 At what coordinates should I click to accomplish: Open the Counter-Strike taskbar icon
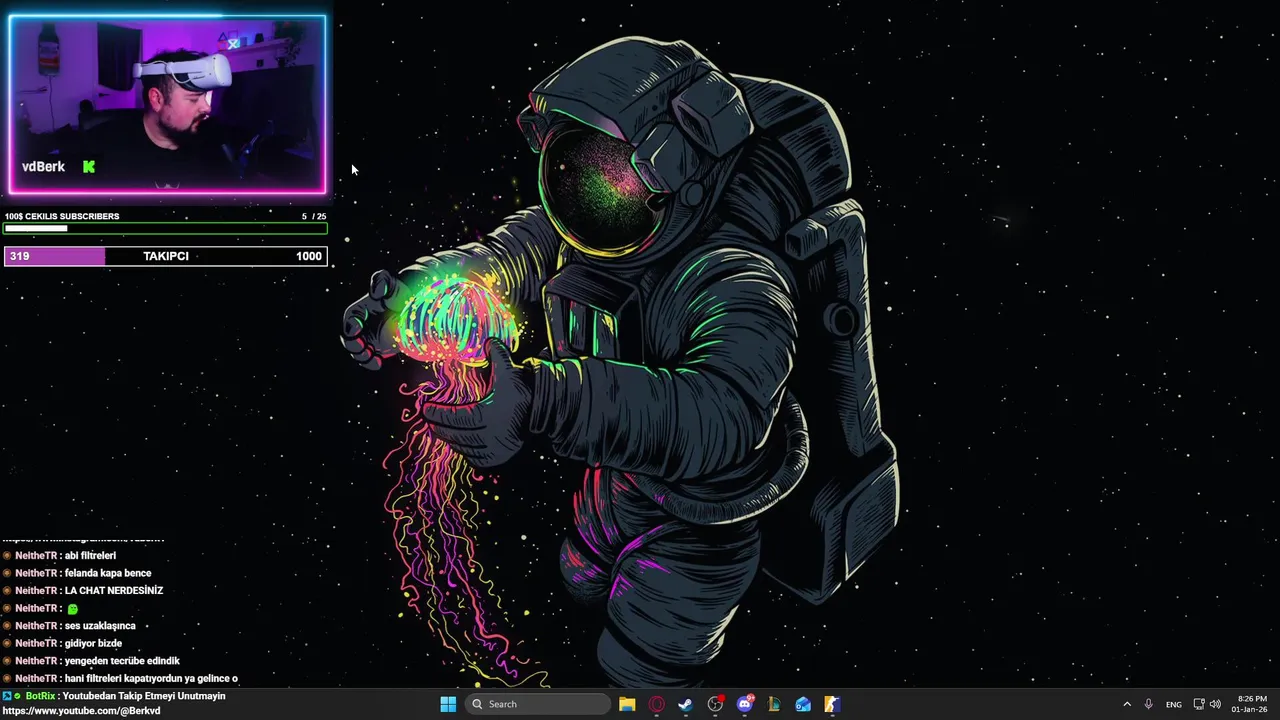(832, 704)
